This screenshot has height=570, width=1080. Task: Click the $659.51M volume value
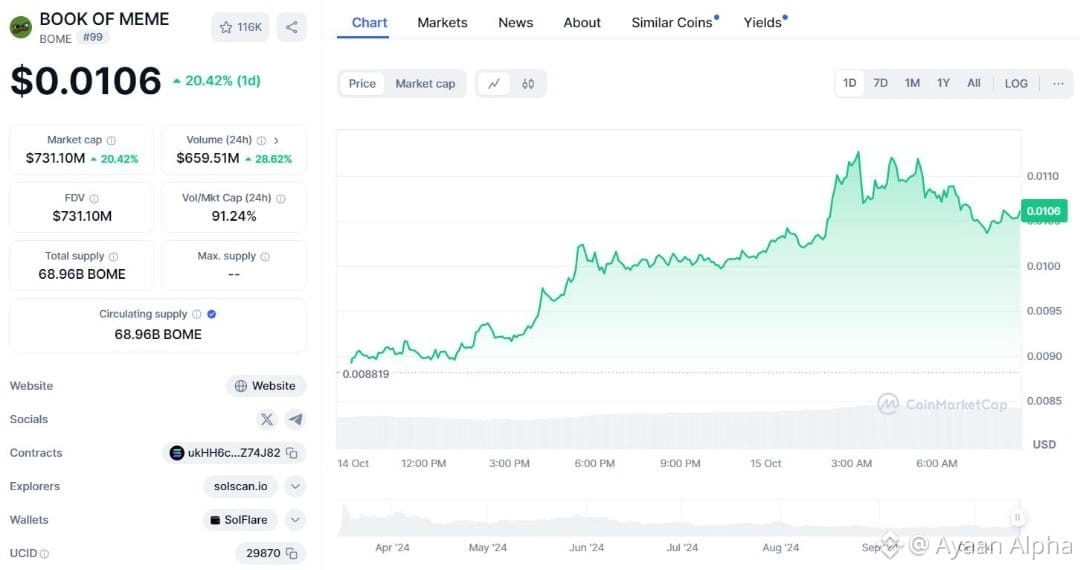[x=208, y=158]
